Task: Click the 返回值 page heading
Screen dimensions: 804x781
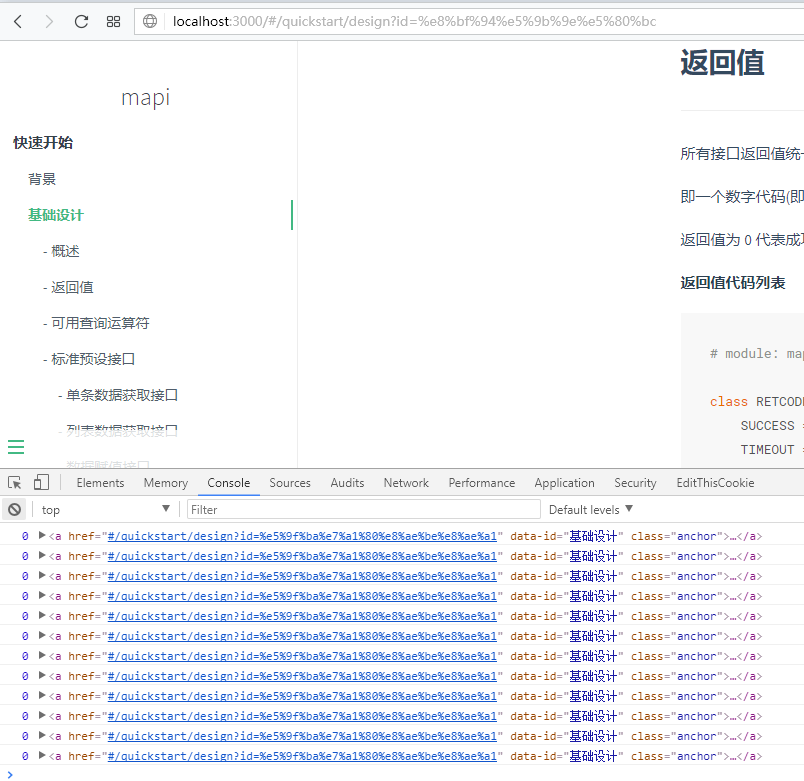Action: [722, 63]
